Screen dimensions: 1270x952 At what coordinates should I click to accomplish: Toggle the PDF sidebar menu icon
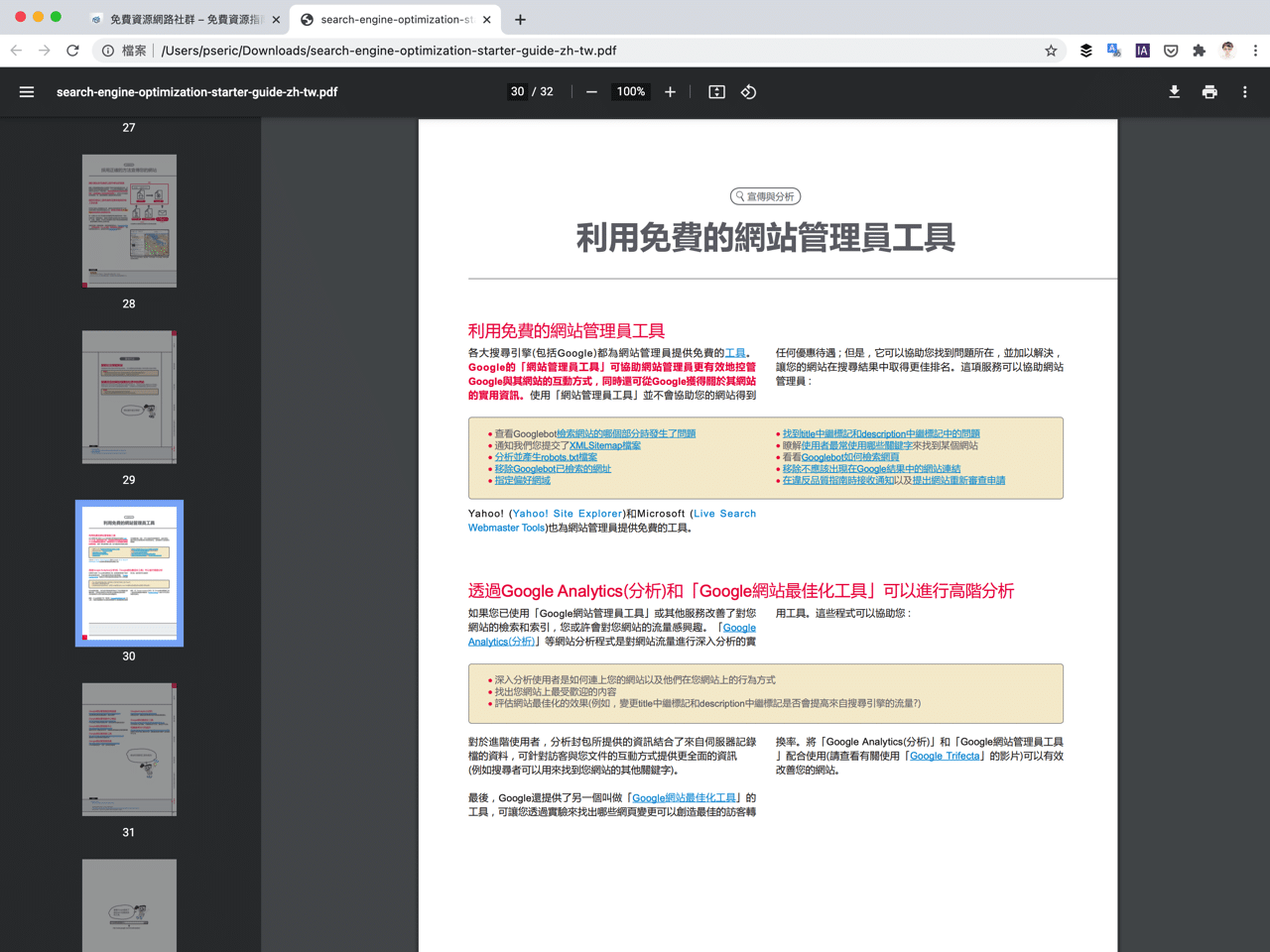point(27,92)
